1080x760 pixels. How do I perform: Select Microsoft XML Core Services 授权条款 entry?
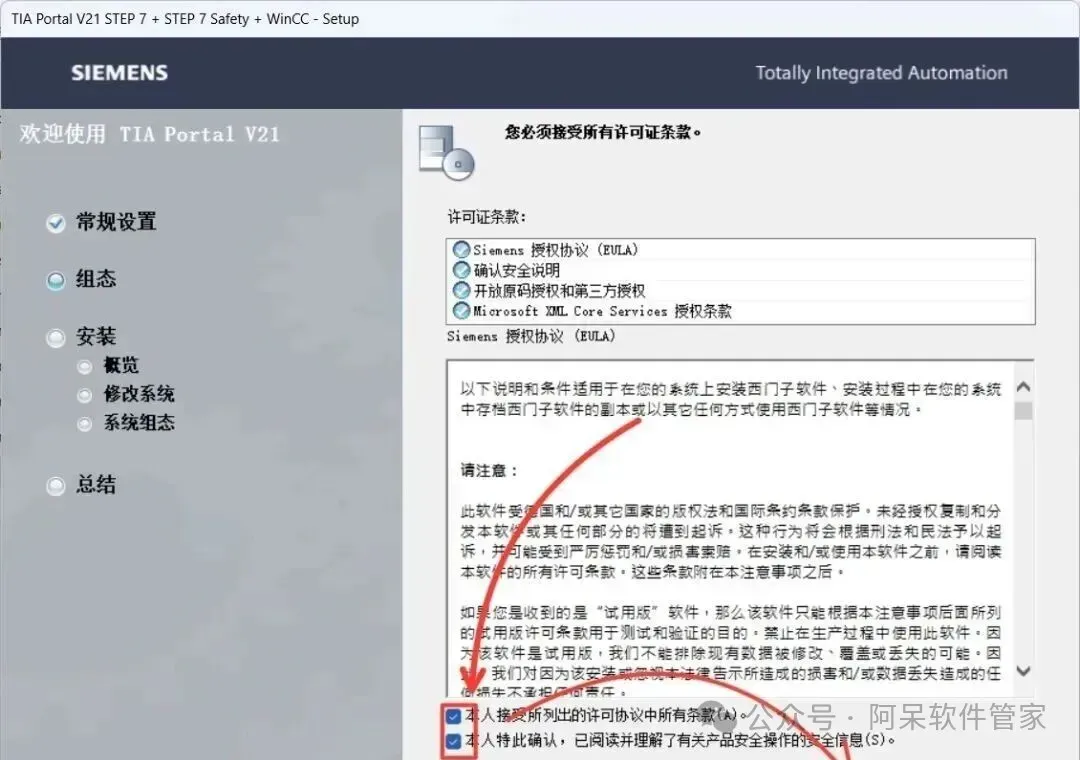[x=740, y=311]
